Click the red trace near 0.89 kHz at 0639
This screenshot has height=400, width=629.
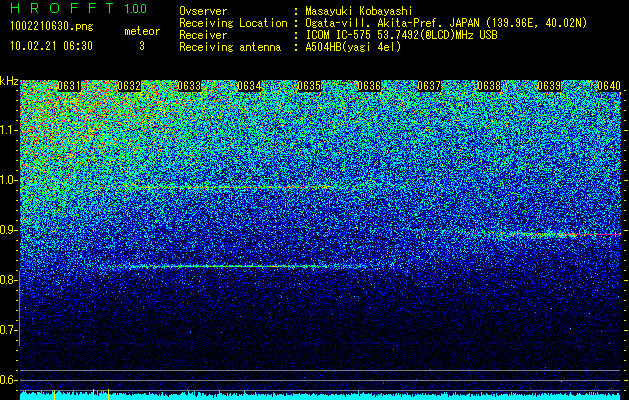pos(562,234)
